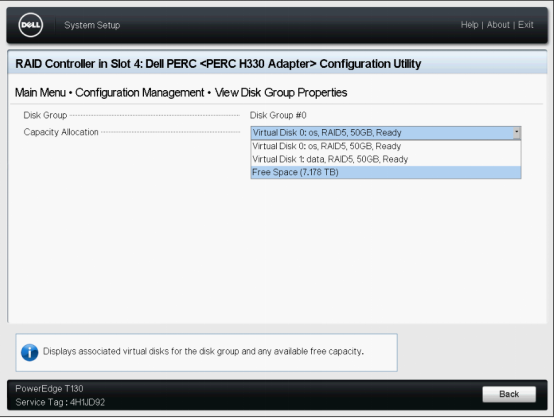Click the Disk Group field label
The width and height of the screenshot is (554, 418).
coord(45,115)
